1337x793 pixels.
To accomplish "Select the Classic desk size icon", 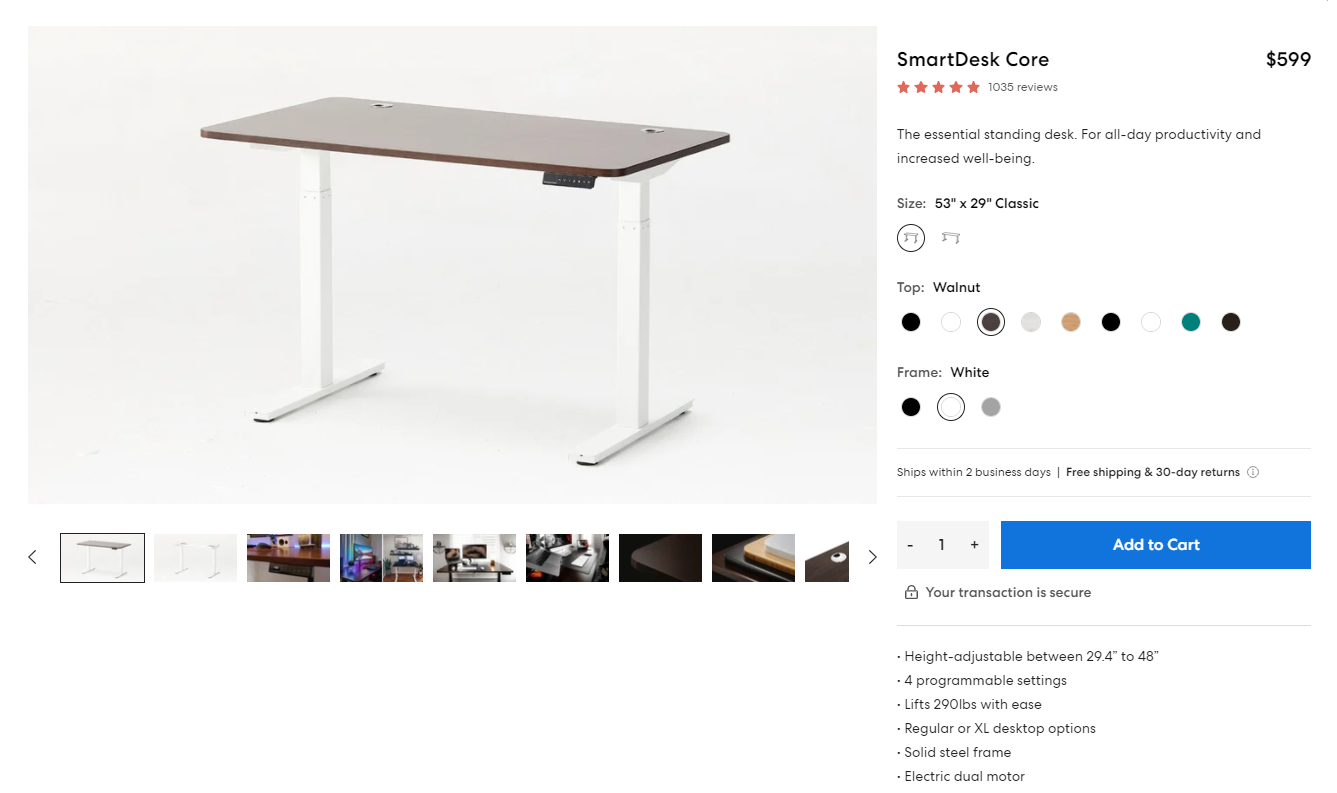I will pos(910,238).
